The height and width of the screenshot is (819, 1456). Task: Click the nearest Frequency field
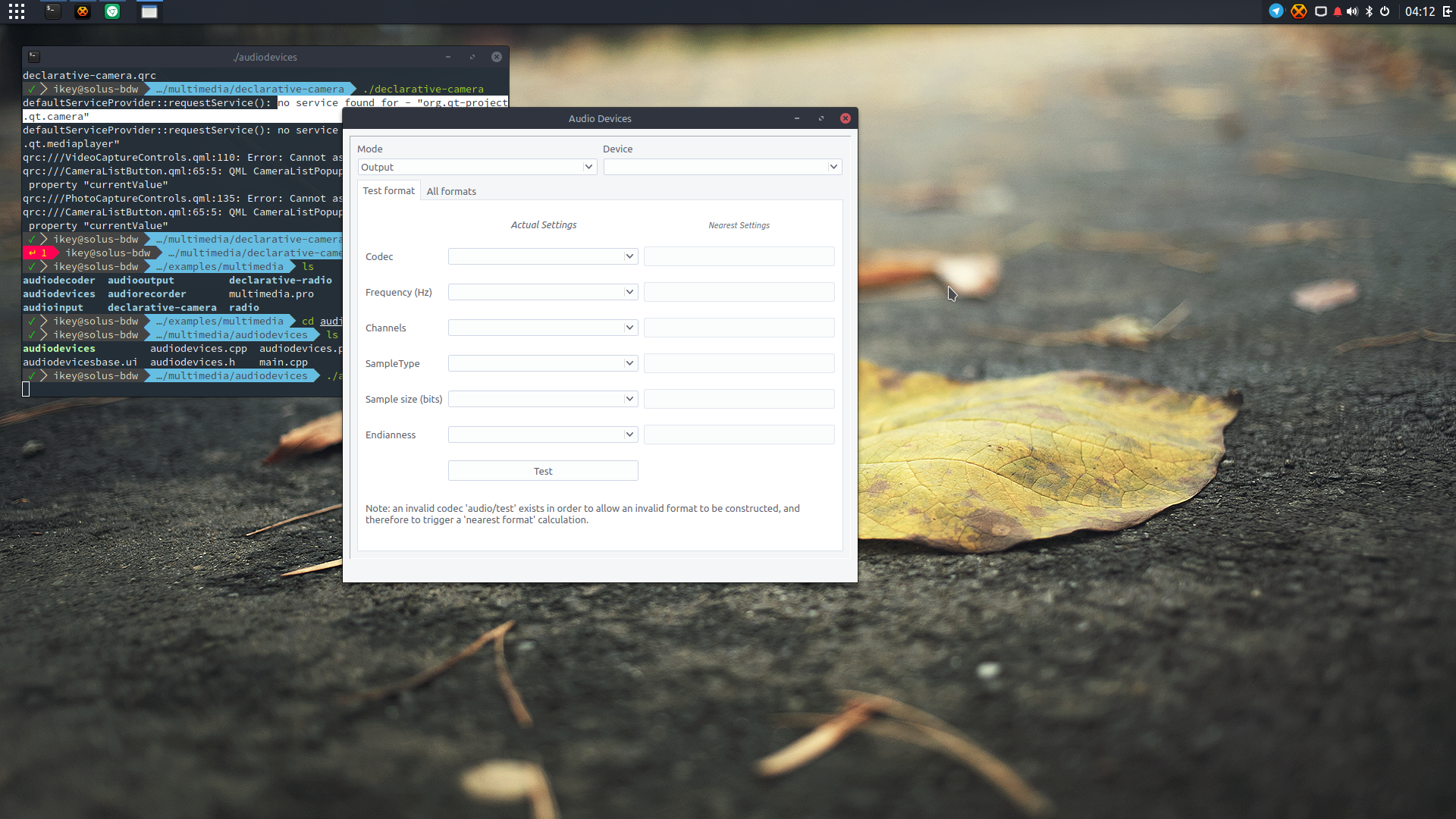(x=739, y=292)
